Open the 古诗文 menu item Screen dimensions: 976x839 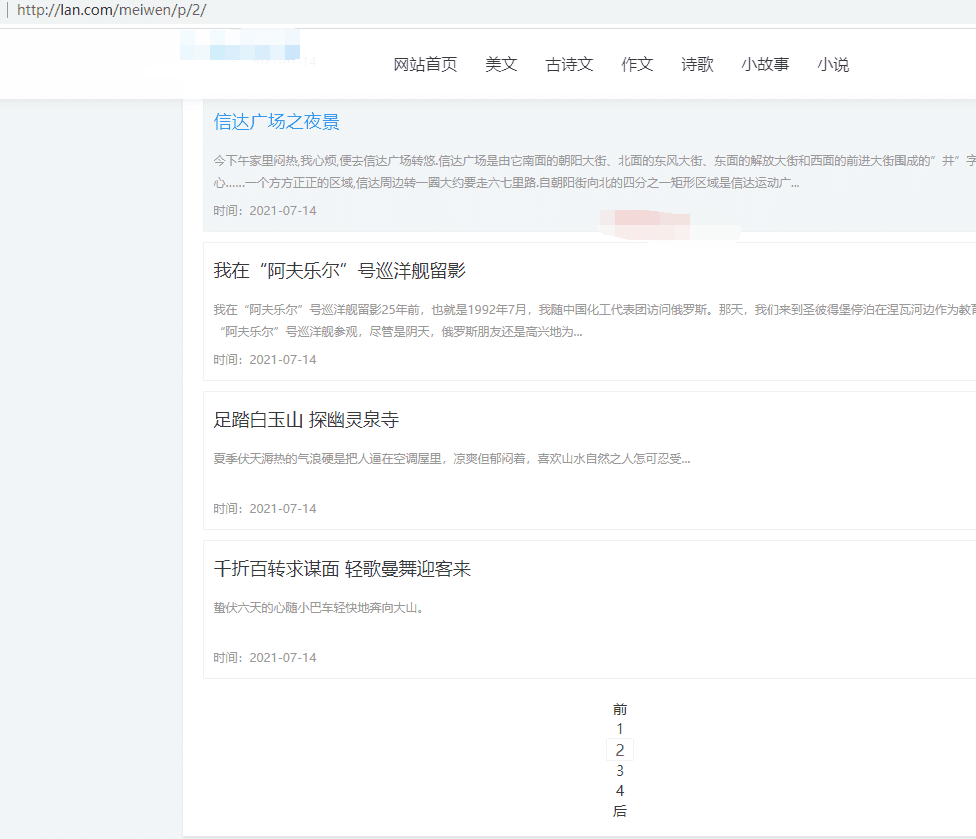tap(569, 65)
